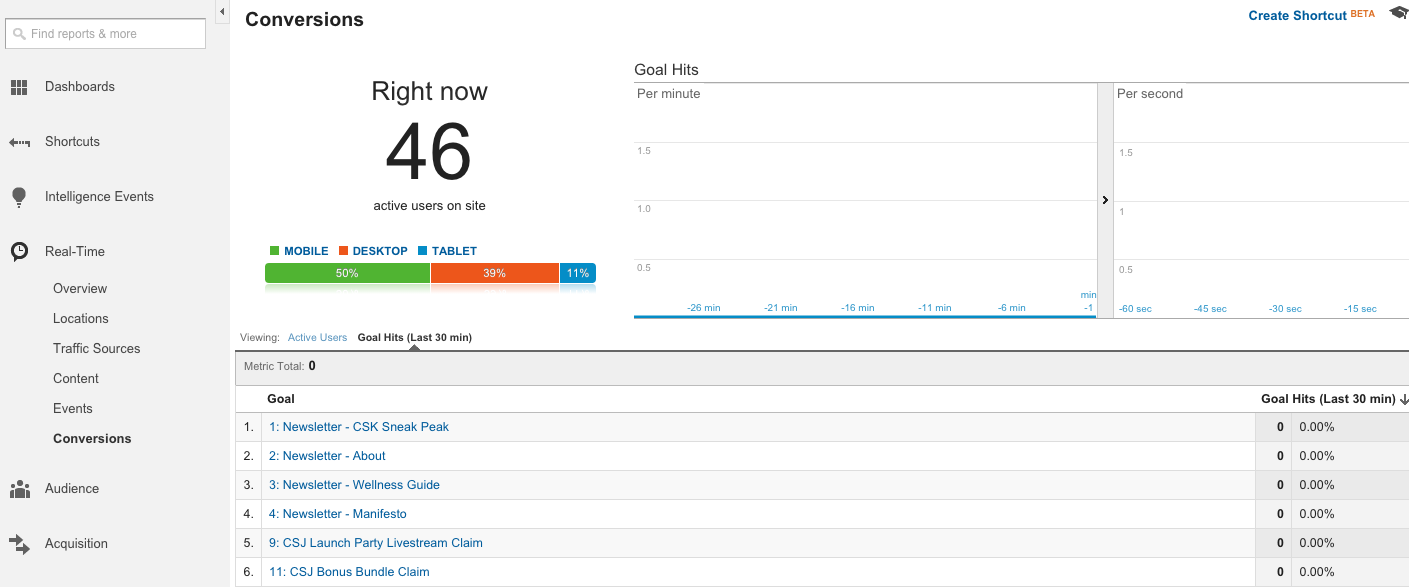Sort by Goal Hits column arrow
This screenshot has width=1409, height=587.
(1404, 399)
